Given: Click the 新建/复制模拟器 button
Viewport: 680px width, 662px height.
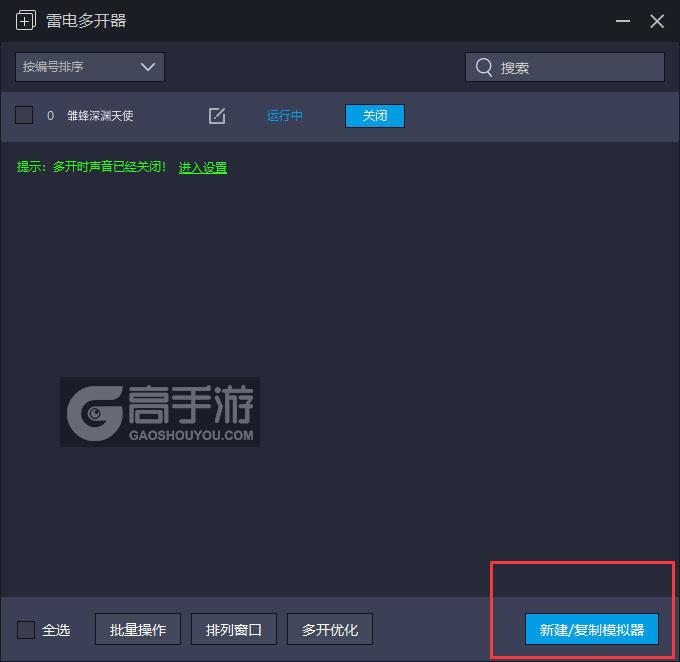Looking at the screenshot, I should (x=592, y=629).
